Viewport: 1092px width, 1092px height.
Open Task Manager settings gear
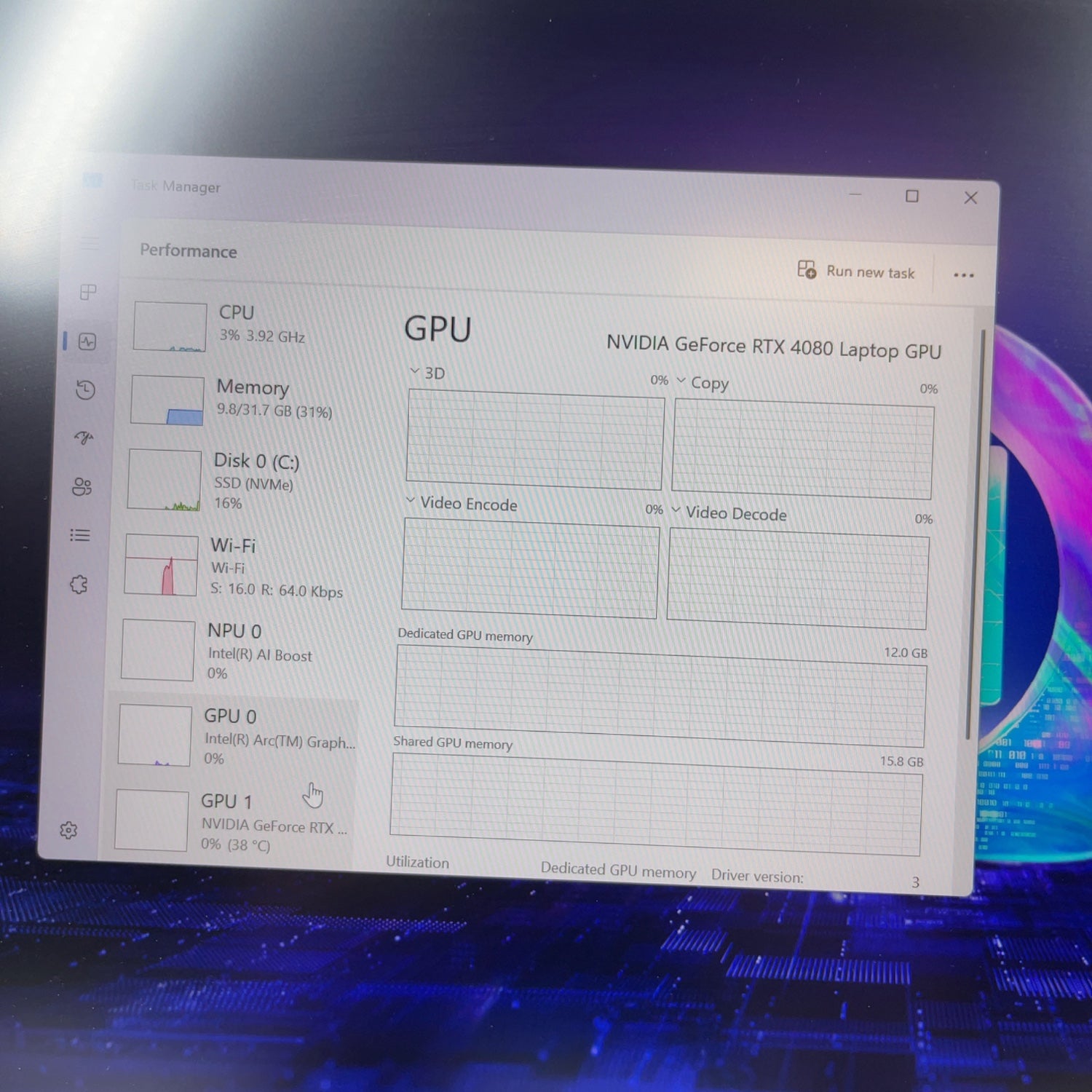68,830
